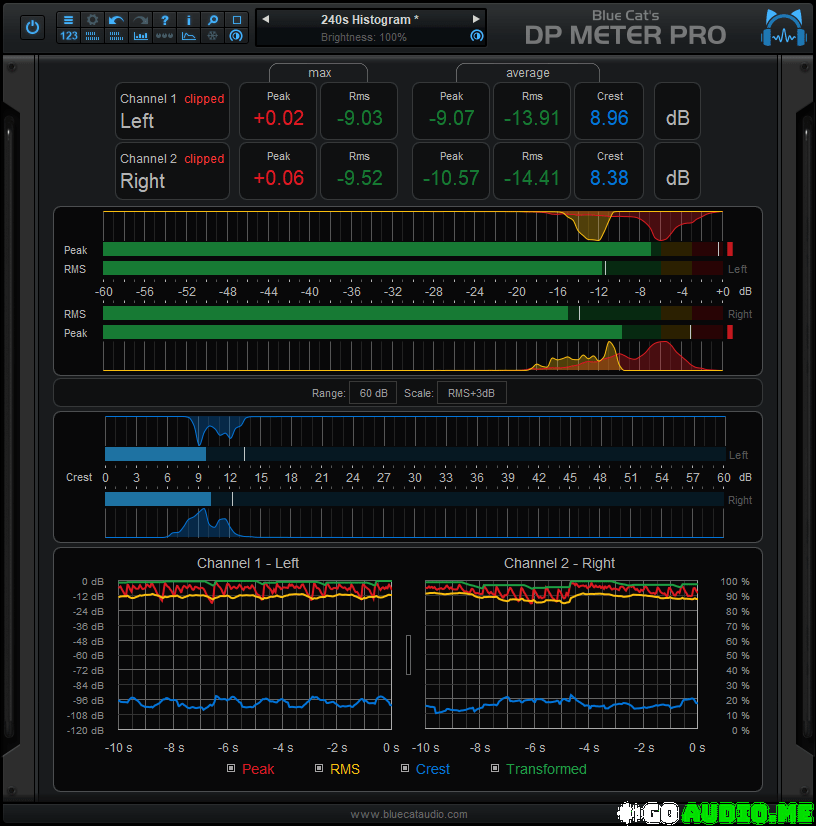The image size is (816, 826).
Task: Click the Crest 8.38 value
Action: point(609,178)
